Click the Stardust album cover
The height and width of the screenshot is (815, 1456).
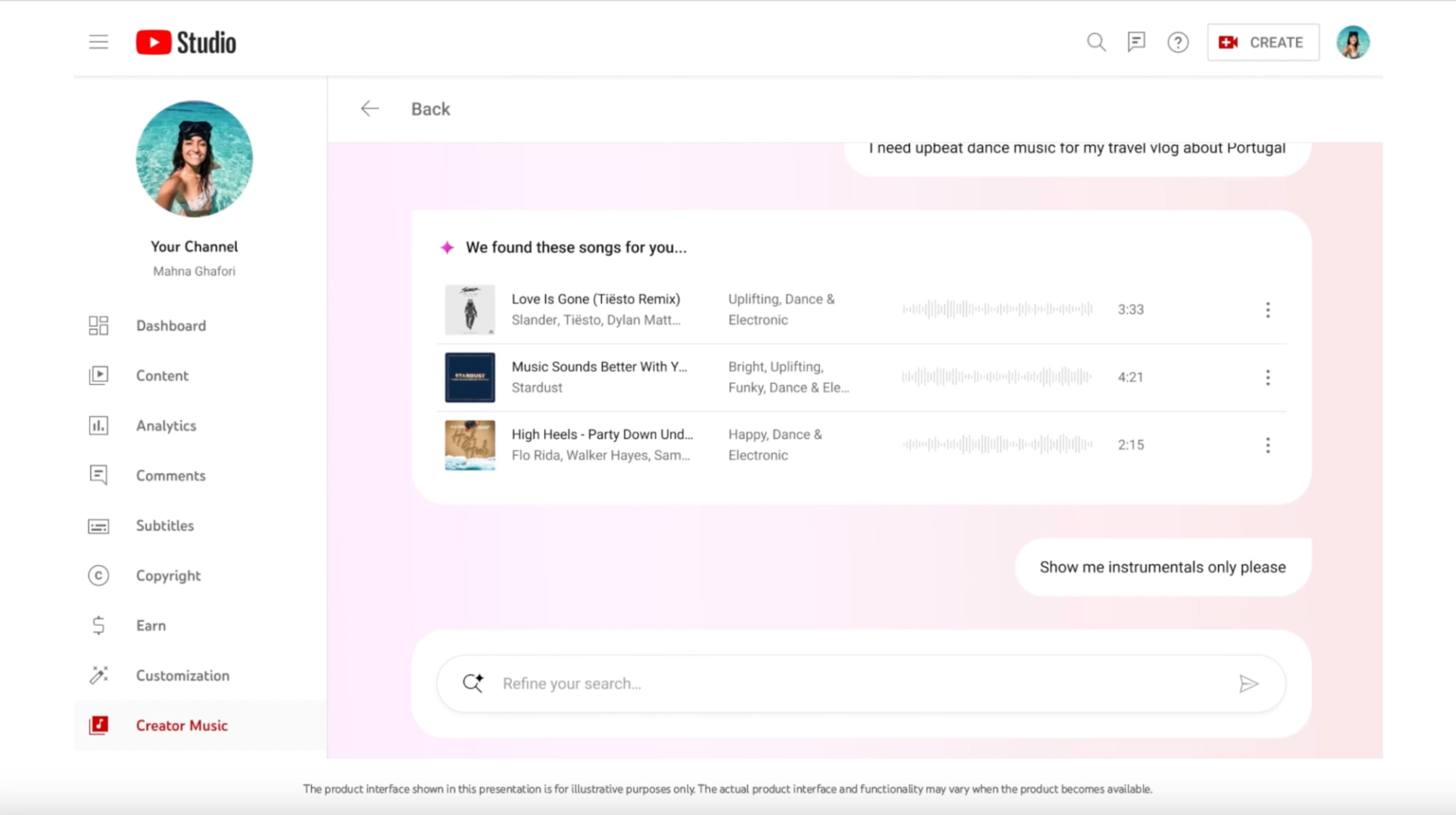(x=470, y=377)
